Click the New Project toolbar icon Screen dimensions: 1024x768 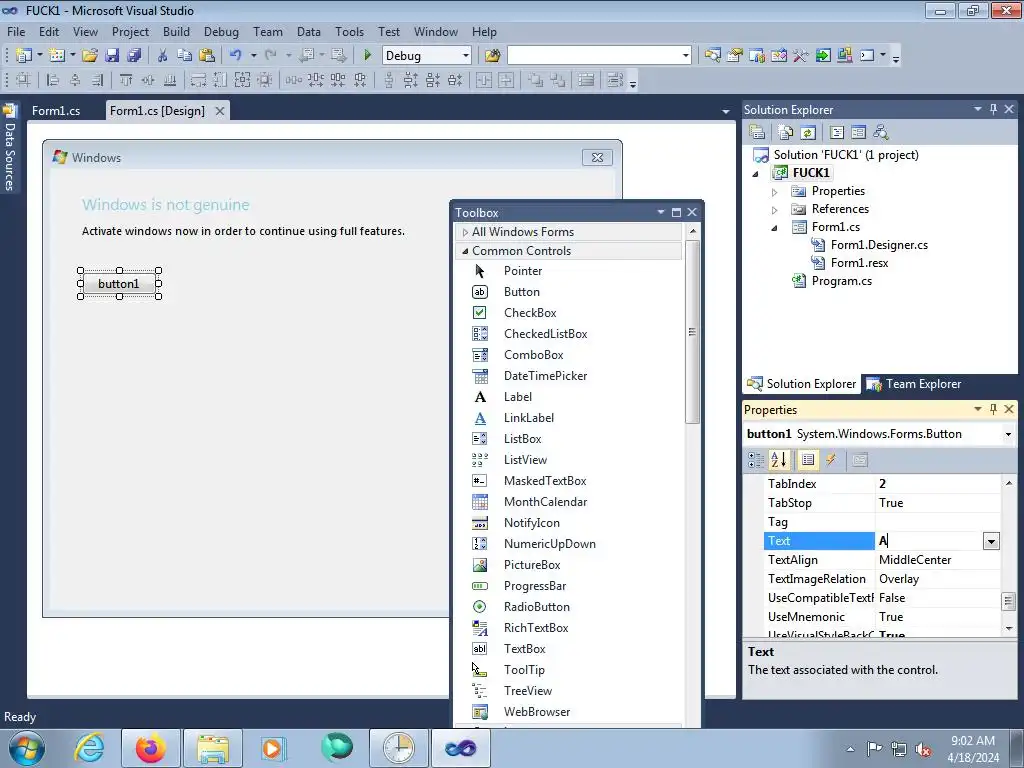24,56
